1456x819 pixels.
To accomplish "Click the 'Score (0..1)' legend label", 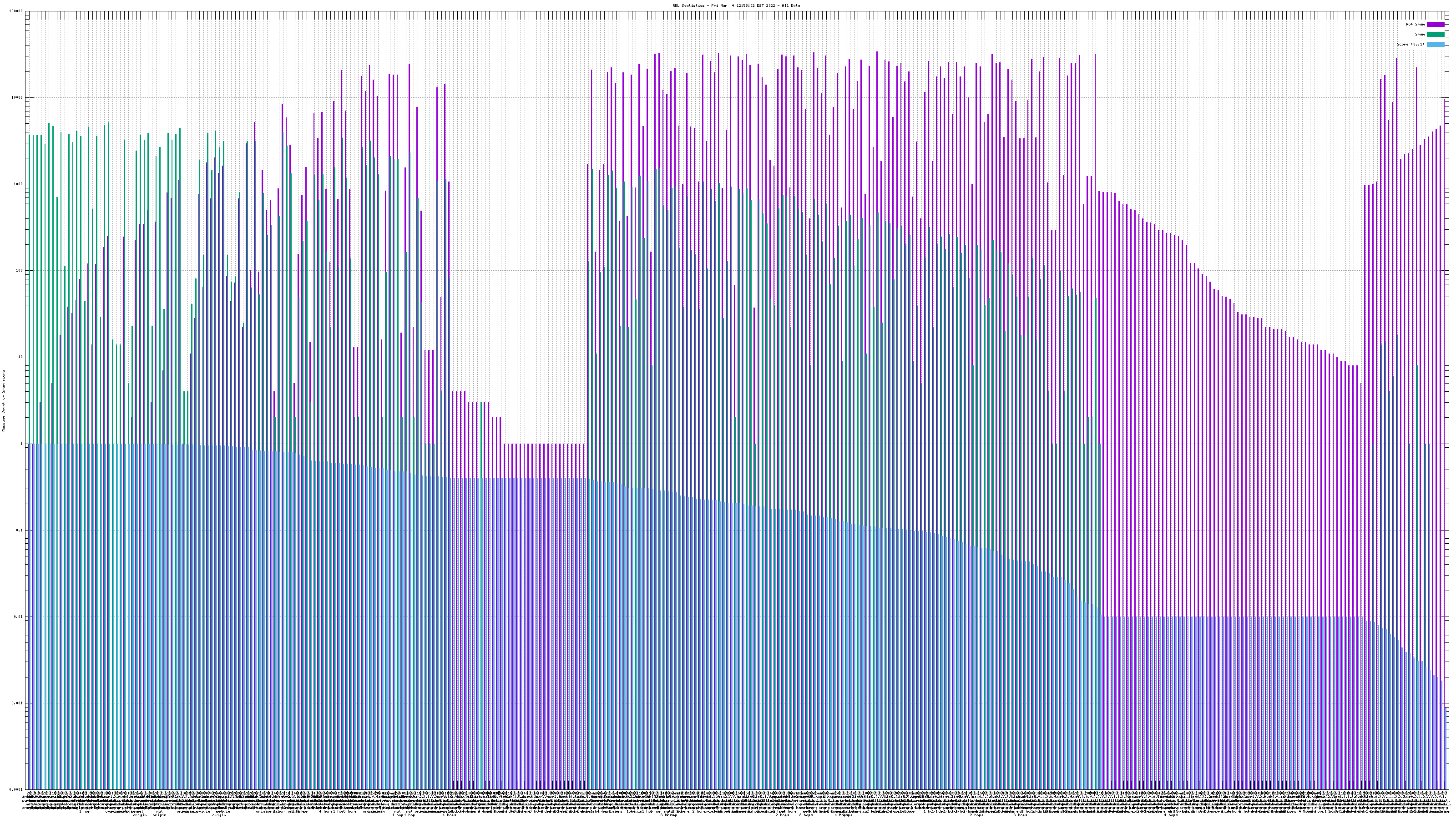I will (1411, 44).
